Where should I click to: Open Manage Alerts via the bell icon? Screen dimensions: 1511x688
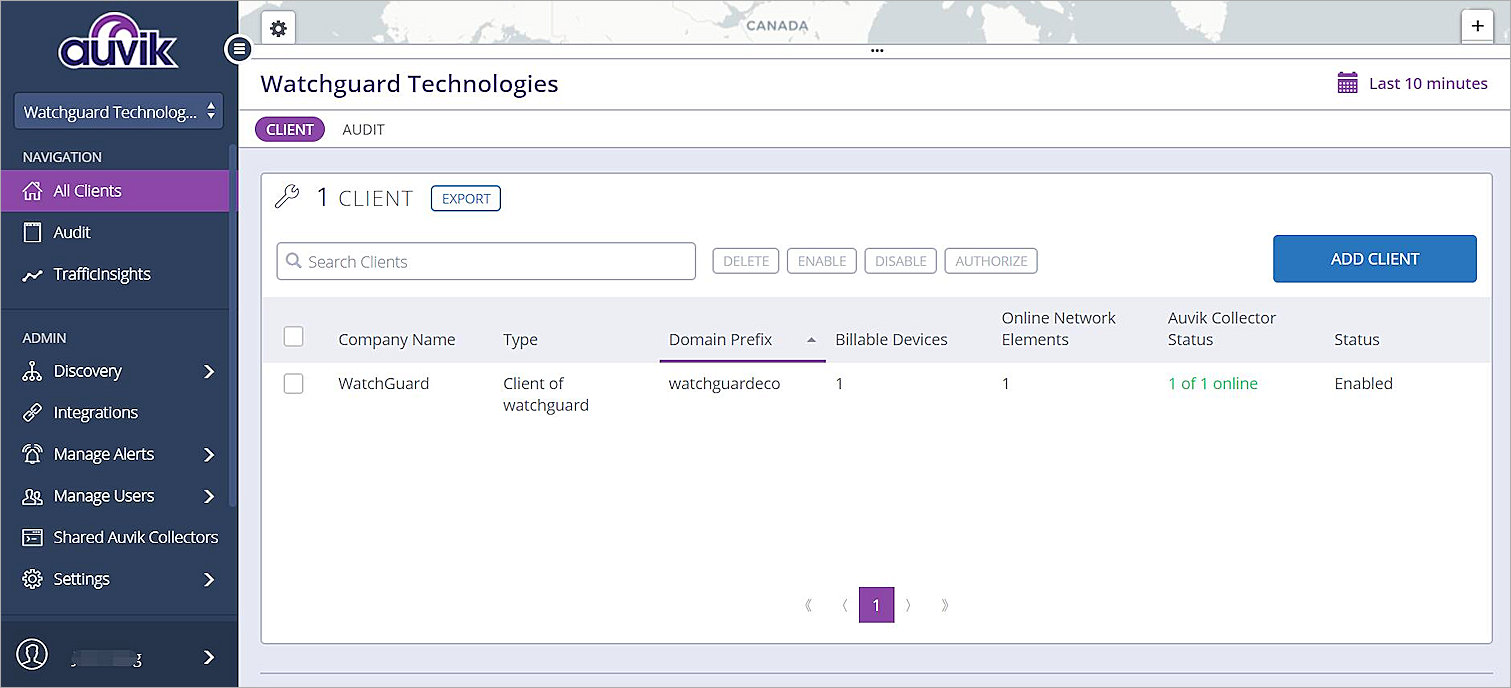tap(31, 454)
